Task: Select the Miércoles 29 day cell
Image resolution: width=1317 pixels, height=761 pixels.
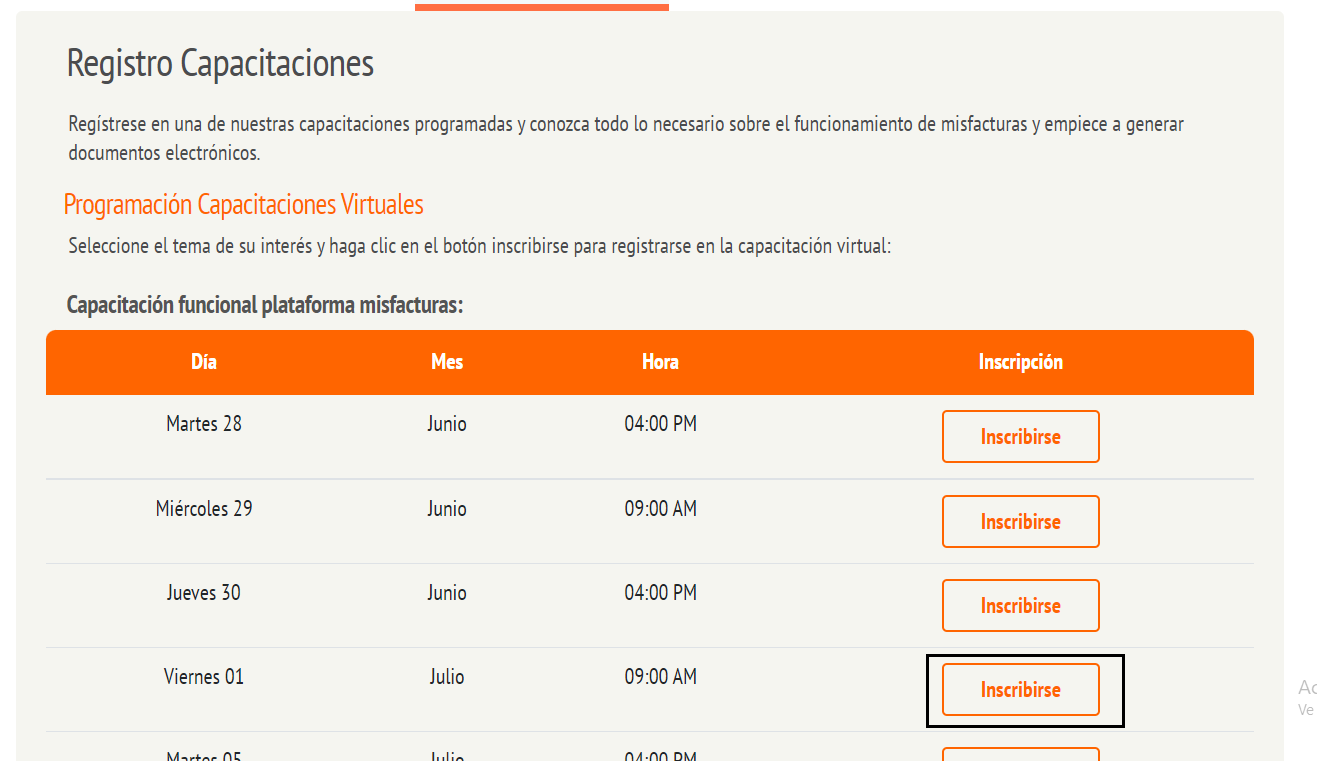Action: (x=204, y=509)
